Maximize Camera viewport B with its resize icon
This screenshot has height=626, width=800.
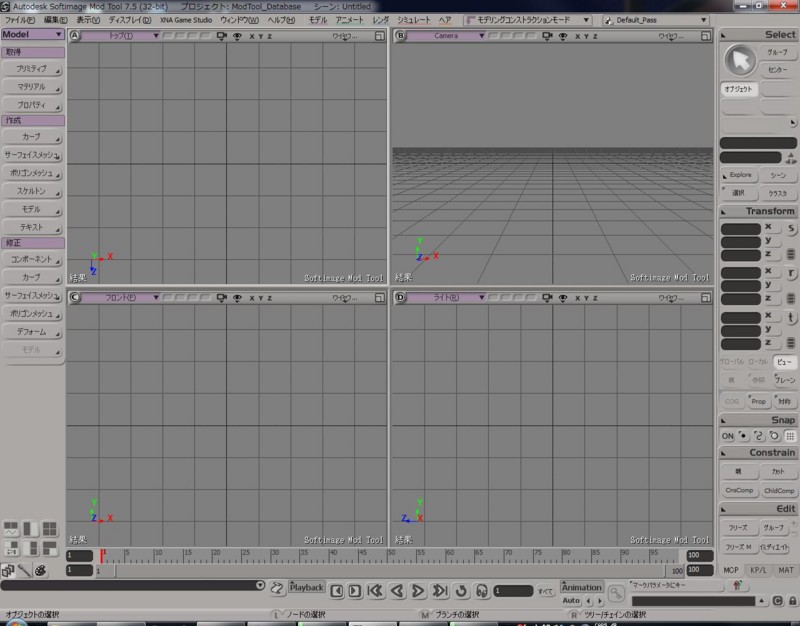point(706,36)
